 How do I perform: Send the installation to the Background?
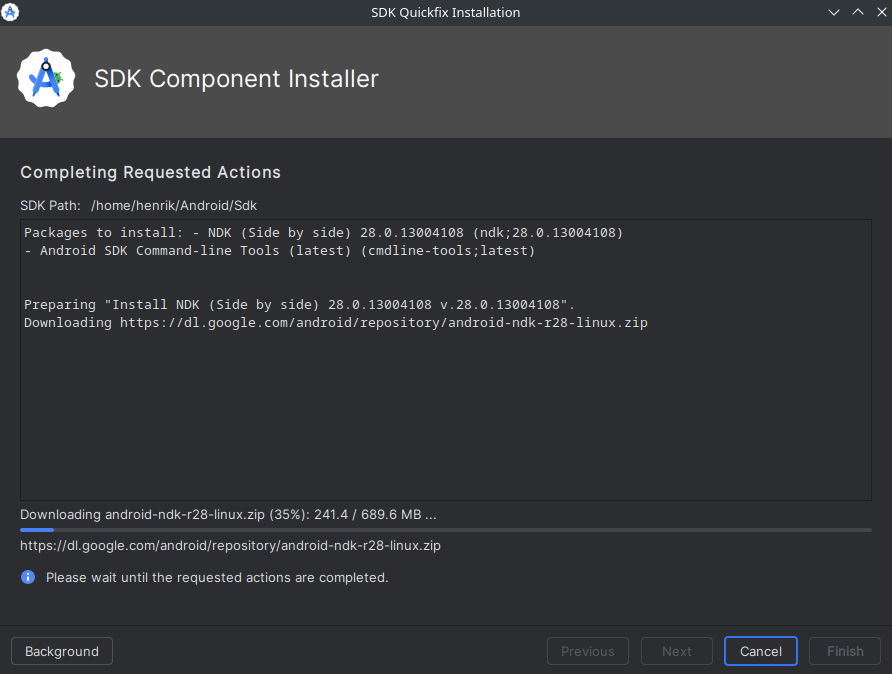coord(62,651)
